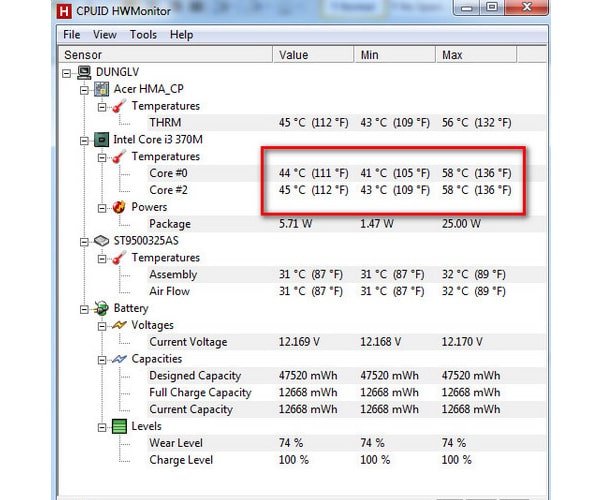Image resolution: width=600 pixels, height=500 pixels.
Task: Click the 25.00 W max value
Action: point(461,224)
